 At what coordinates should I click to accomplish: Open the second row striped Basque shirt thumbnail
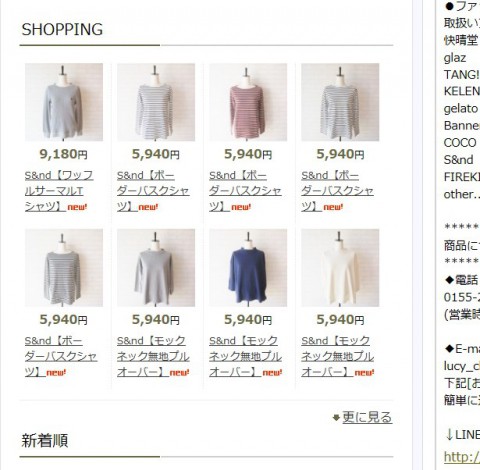(x=64, y=268)
